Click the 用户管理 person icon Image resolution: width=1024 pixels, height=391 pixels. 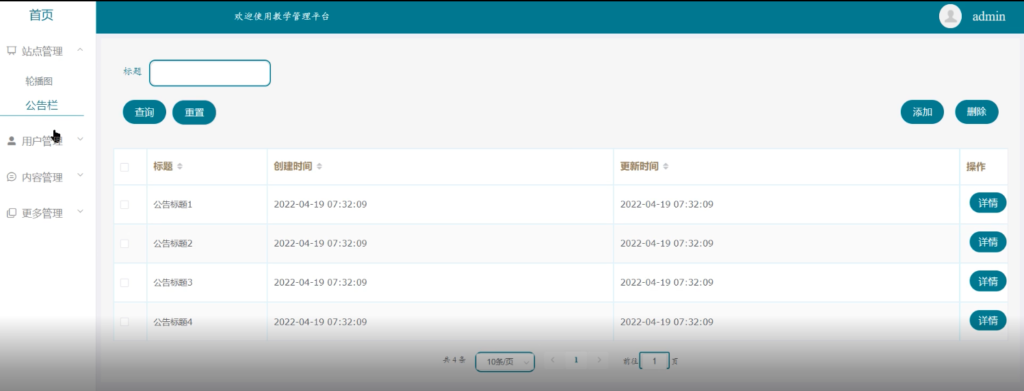point(11,140)
